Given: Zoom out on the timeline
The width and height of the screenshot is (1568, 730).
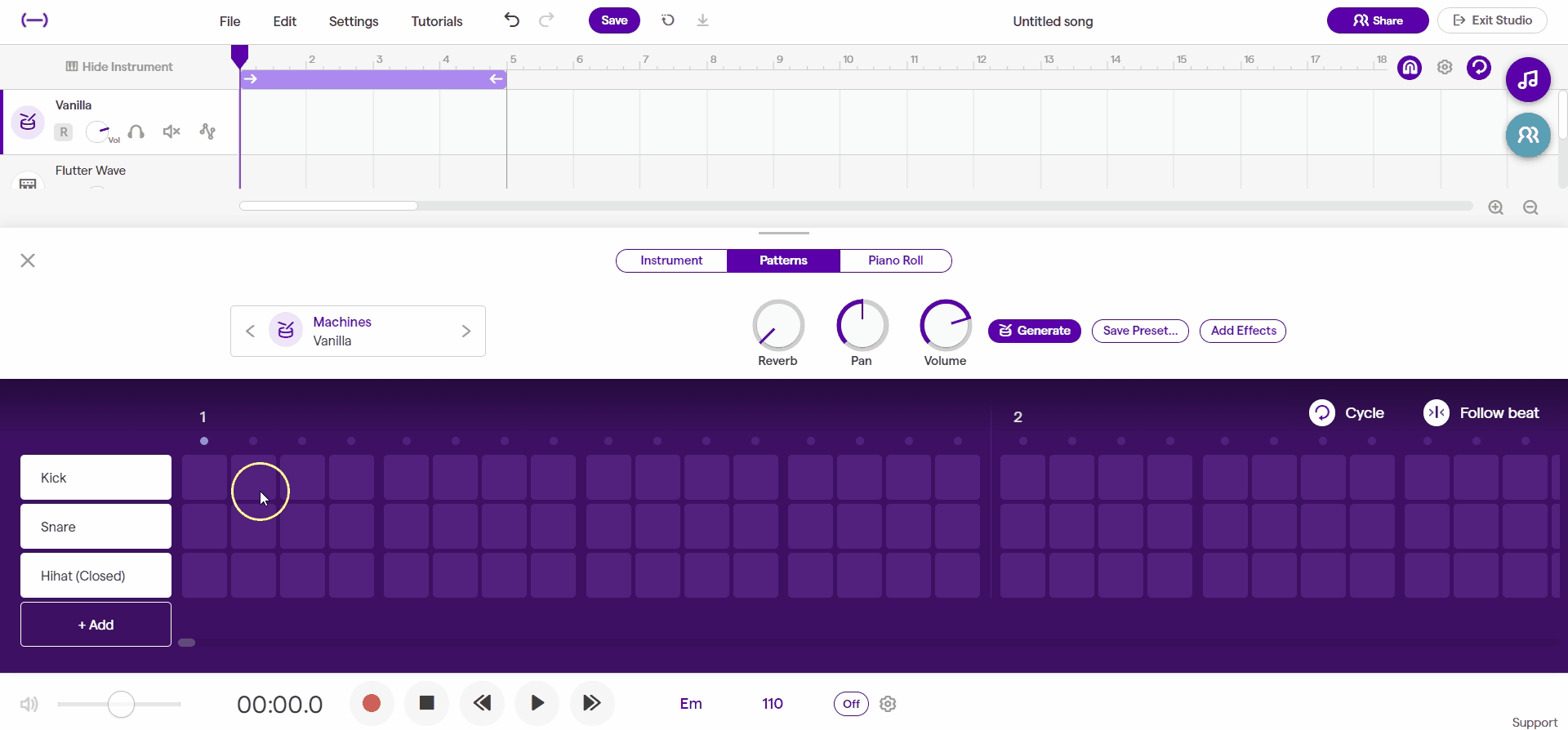Looking at the screenshot, I should 1530,207.
